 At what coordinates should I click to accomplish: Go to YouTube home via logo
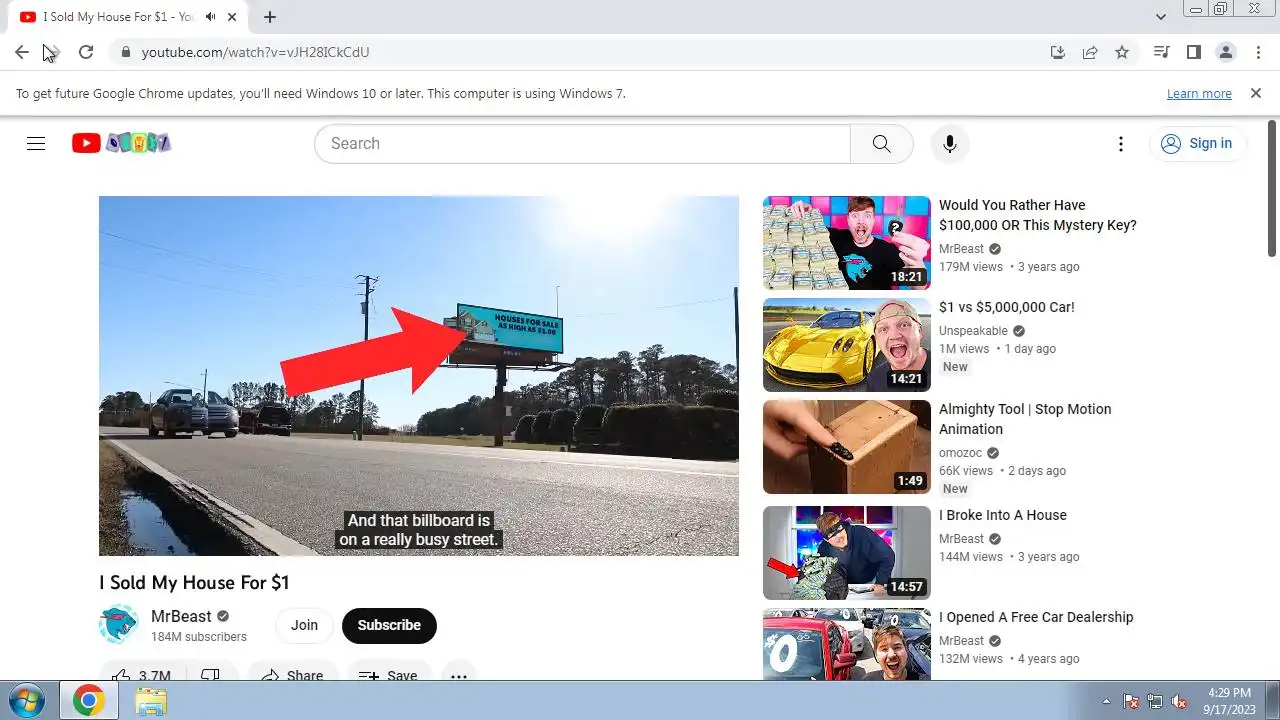tap(121, 143)
